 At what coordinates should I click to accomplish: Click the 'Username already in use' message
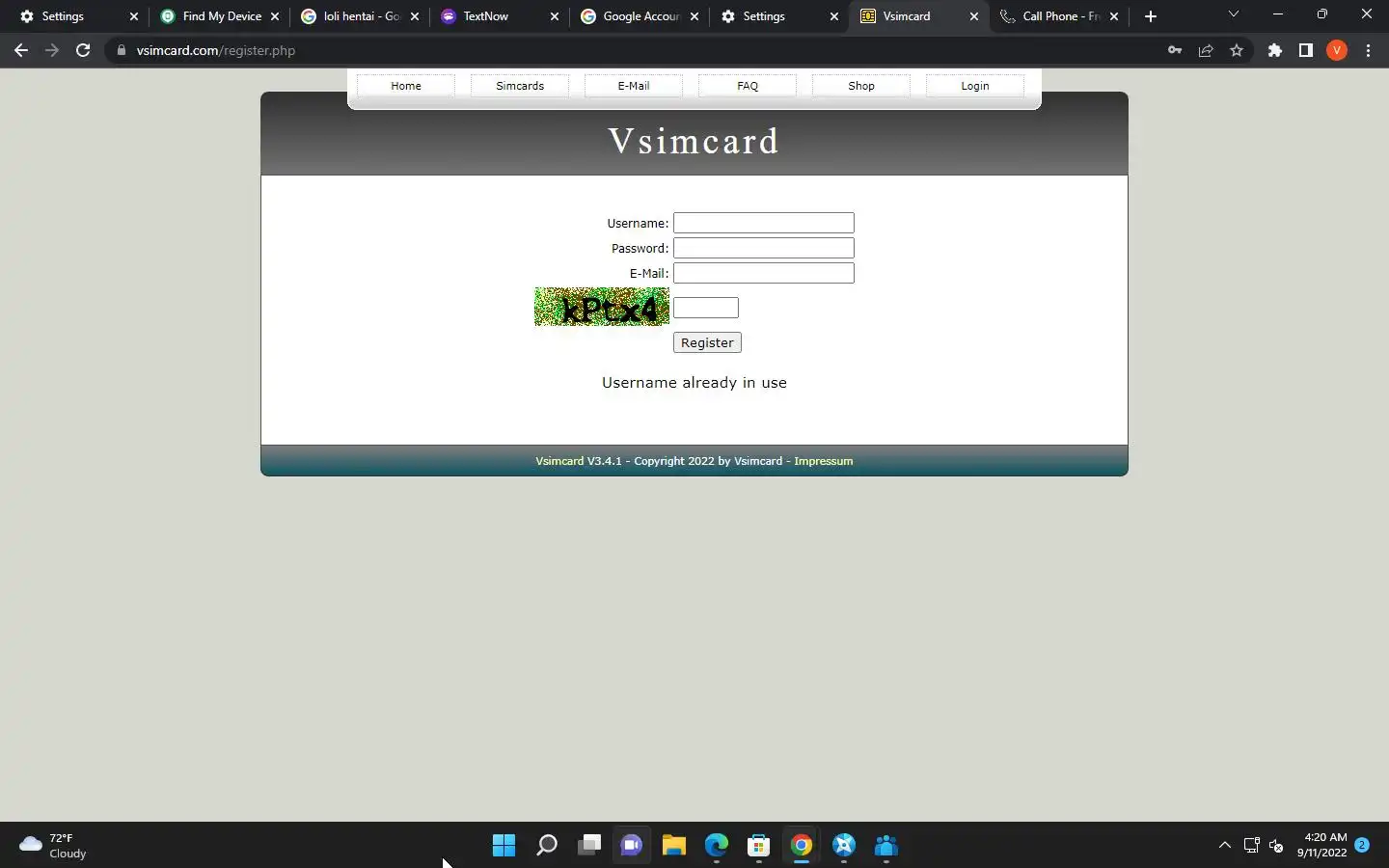point(694,383)
